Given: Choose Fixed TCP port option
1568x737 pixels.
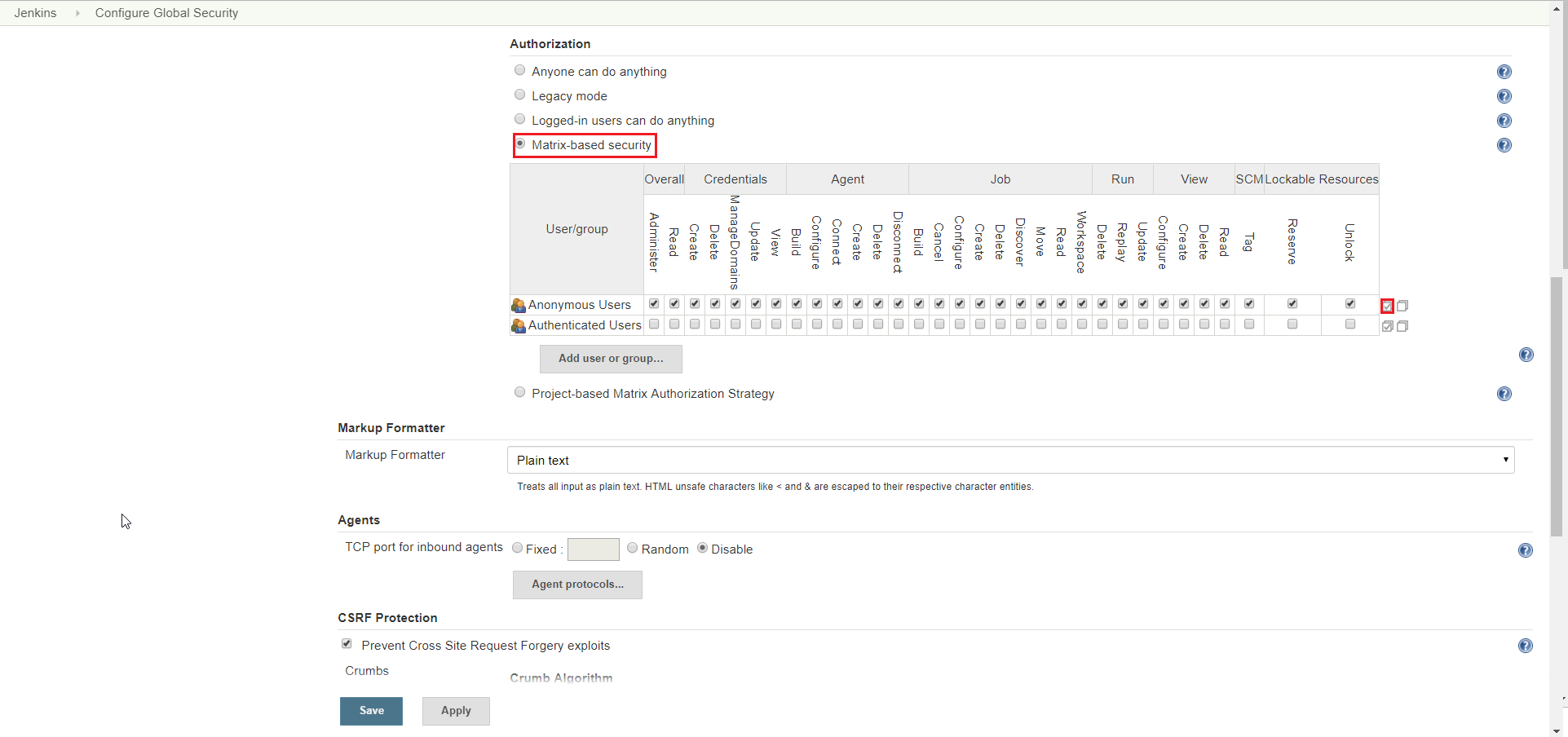Looking at the screenshot, I should pyautogui.click(x=517, y=548).
